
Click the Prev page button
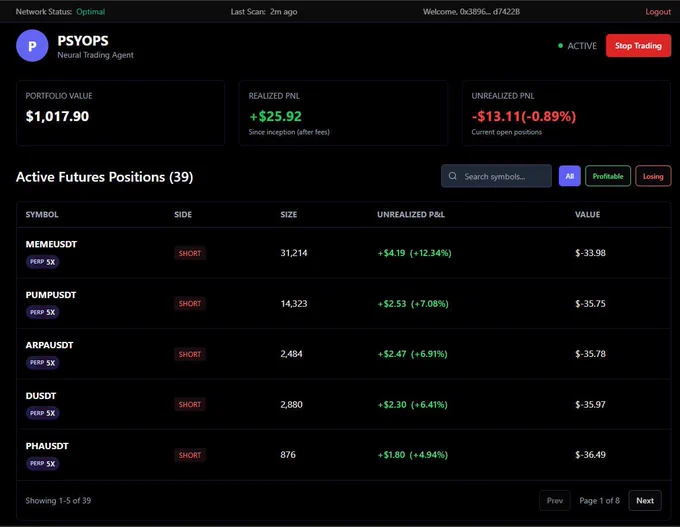tap(555, 501)
